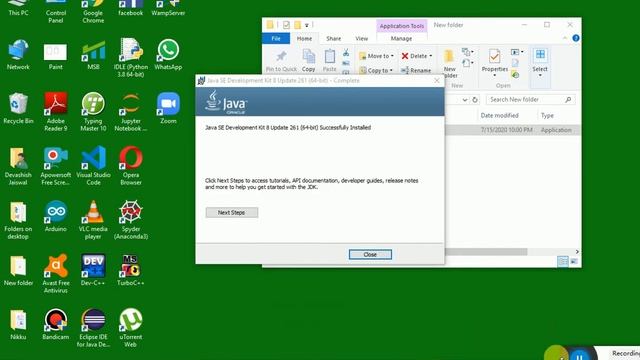Open This PC desktop icon
This screenshot has width=640, height=360.
(x=18, y=8)
